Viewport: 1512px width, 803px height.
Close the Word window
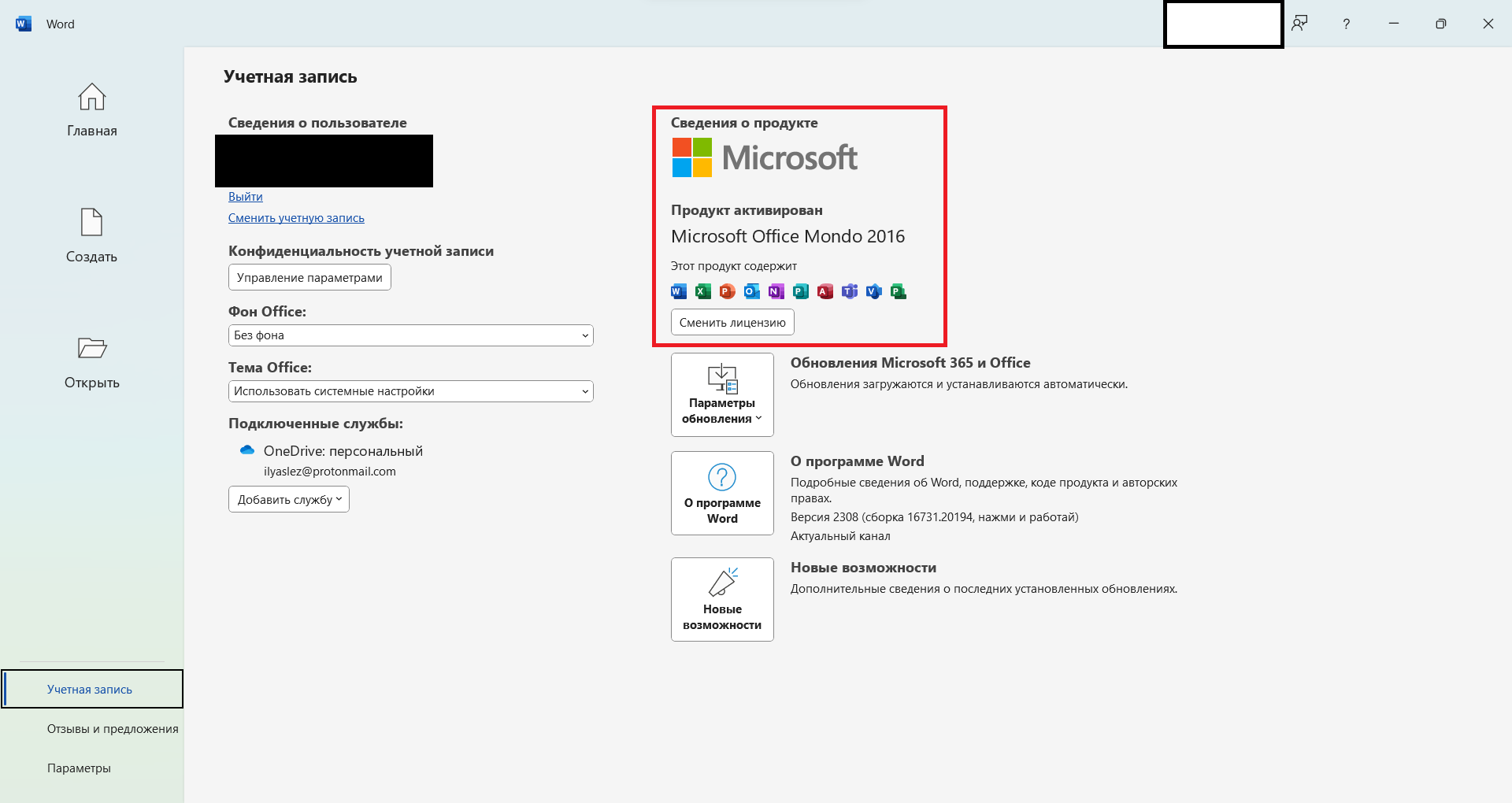point(1488,24)
